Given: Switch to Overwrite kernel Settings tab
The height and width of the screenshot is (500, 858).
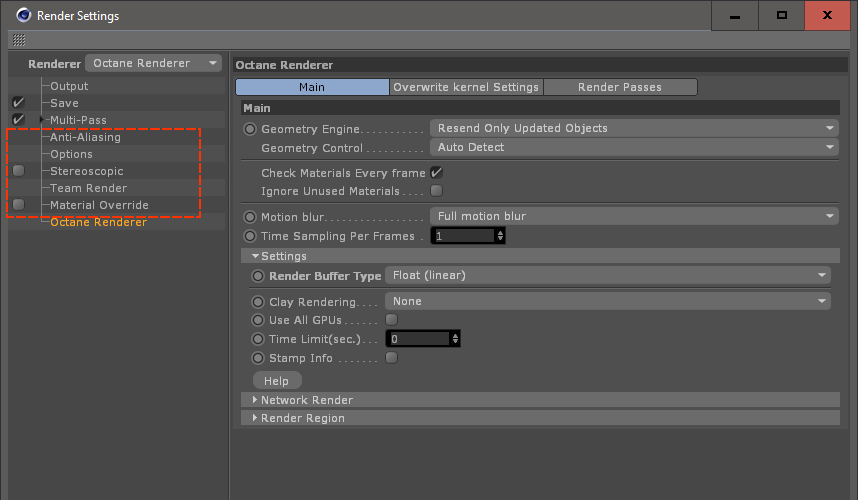Looking at the screenshot, I should click(466, 87).
